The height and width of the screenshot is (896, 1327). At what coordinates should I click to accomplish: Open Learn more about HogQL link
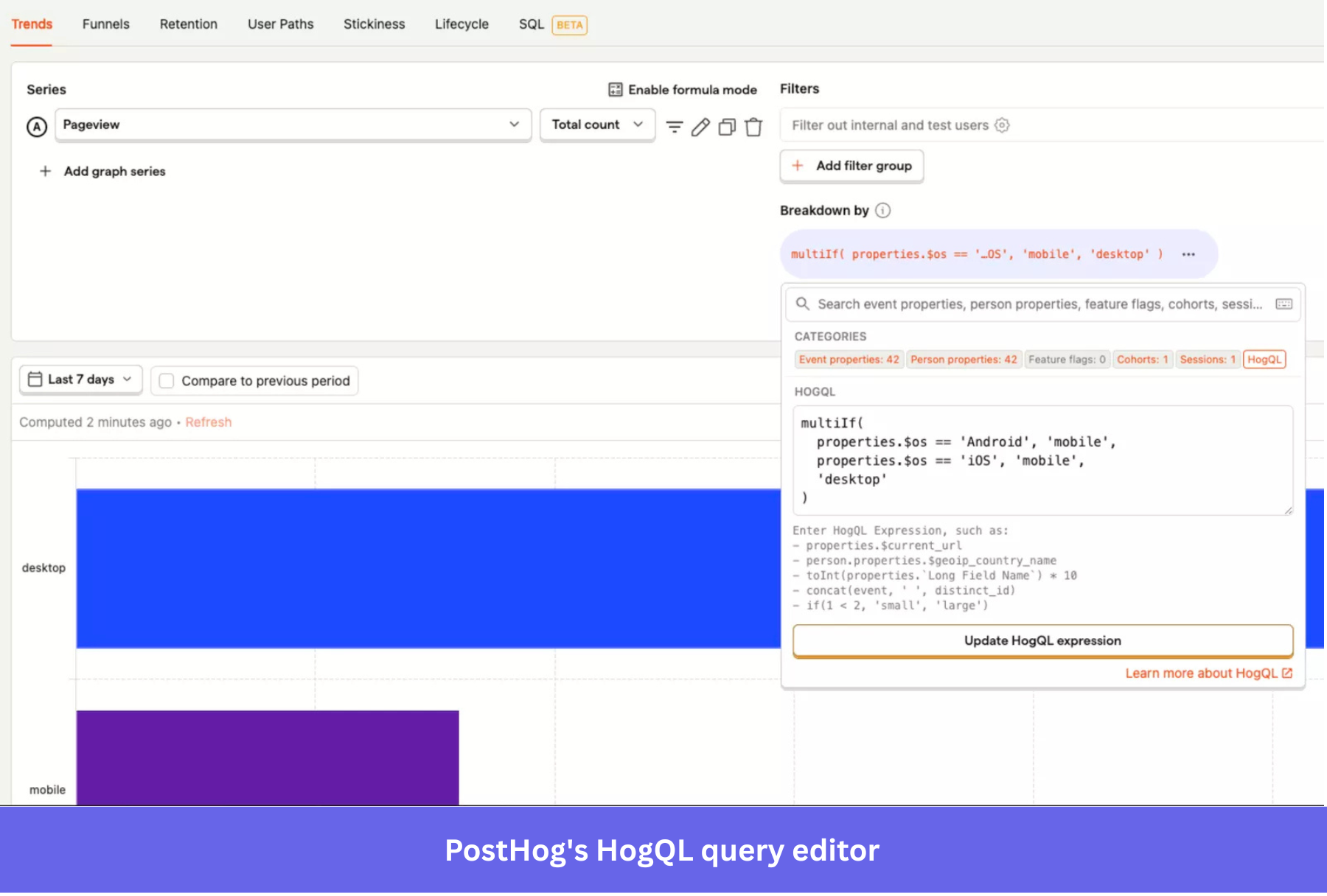tap(1208, 673)
